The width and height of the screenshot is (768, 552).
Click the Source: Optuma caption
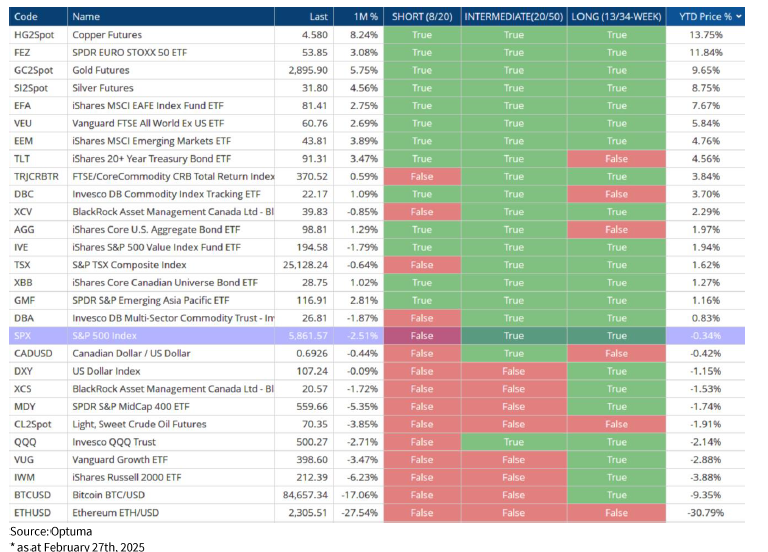tap(51, 531)
